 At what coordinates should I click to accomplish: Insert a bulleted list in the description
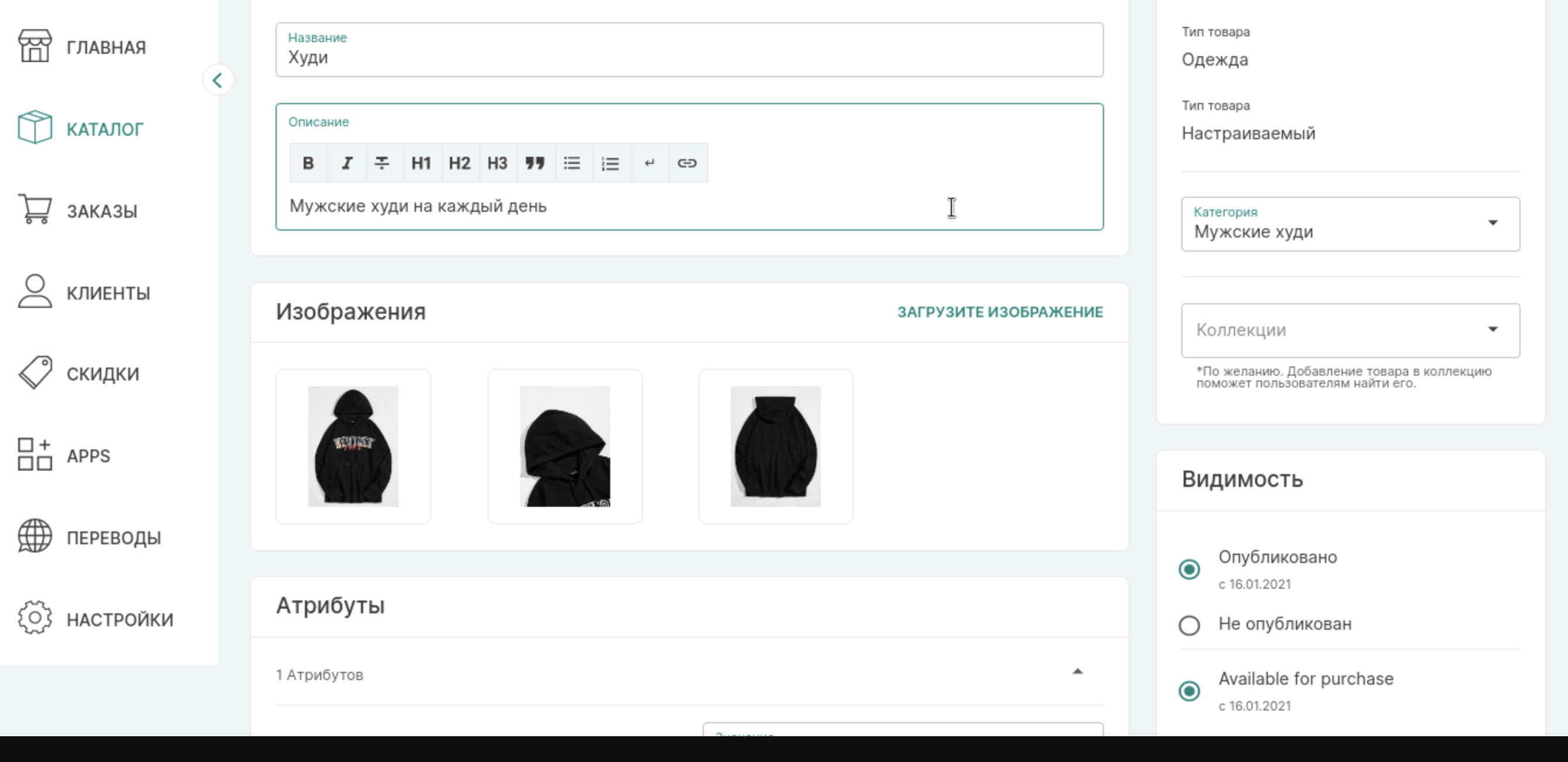point(572,163)
